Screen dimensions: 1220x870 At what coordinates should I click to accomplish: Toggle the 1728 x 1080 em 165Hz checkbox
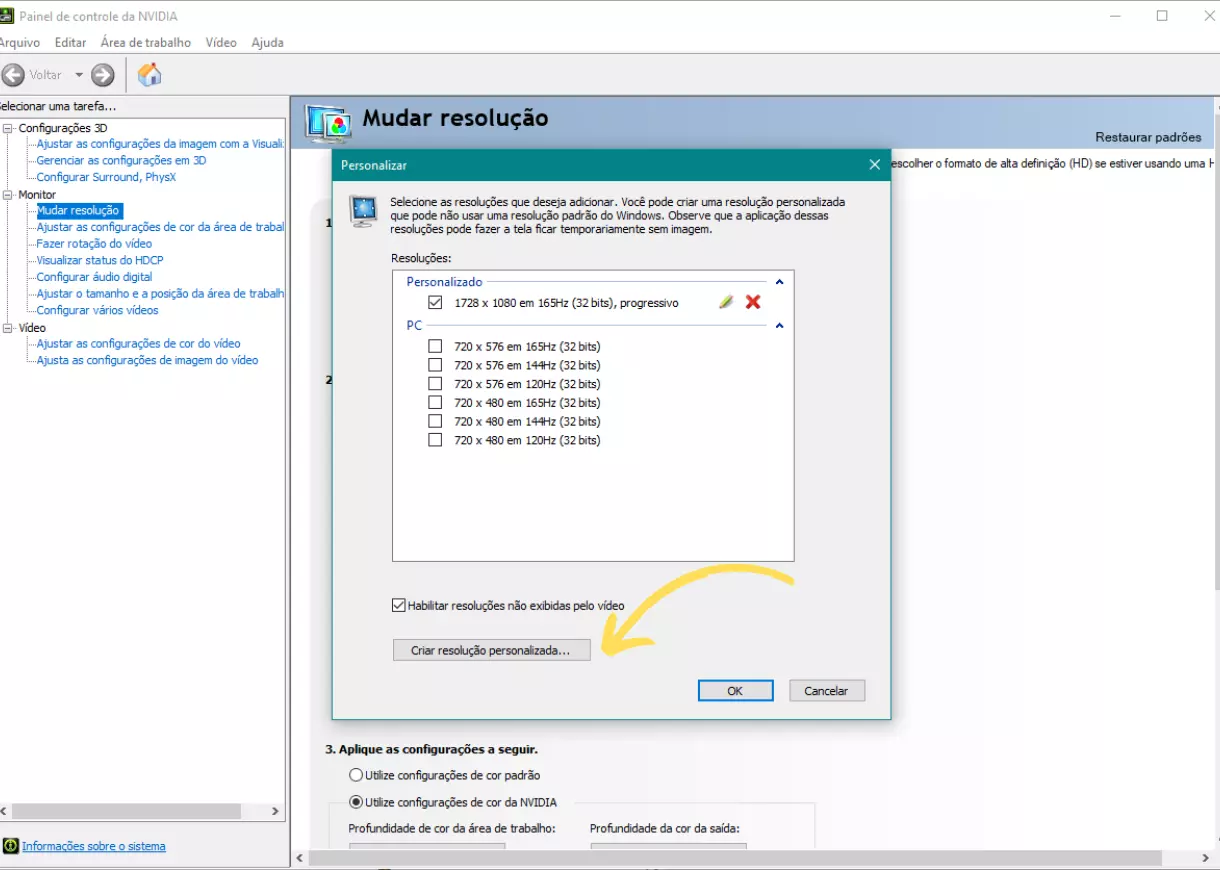[435, 302]
